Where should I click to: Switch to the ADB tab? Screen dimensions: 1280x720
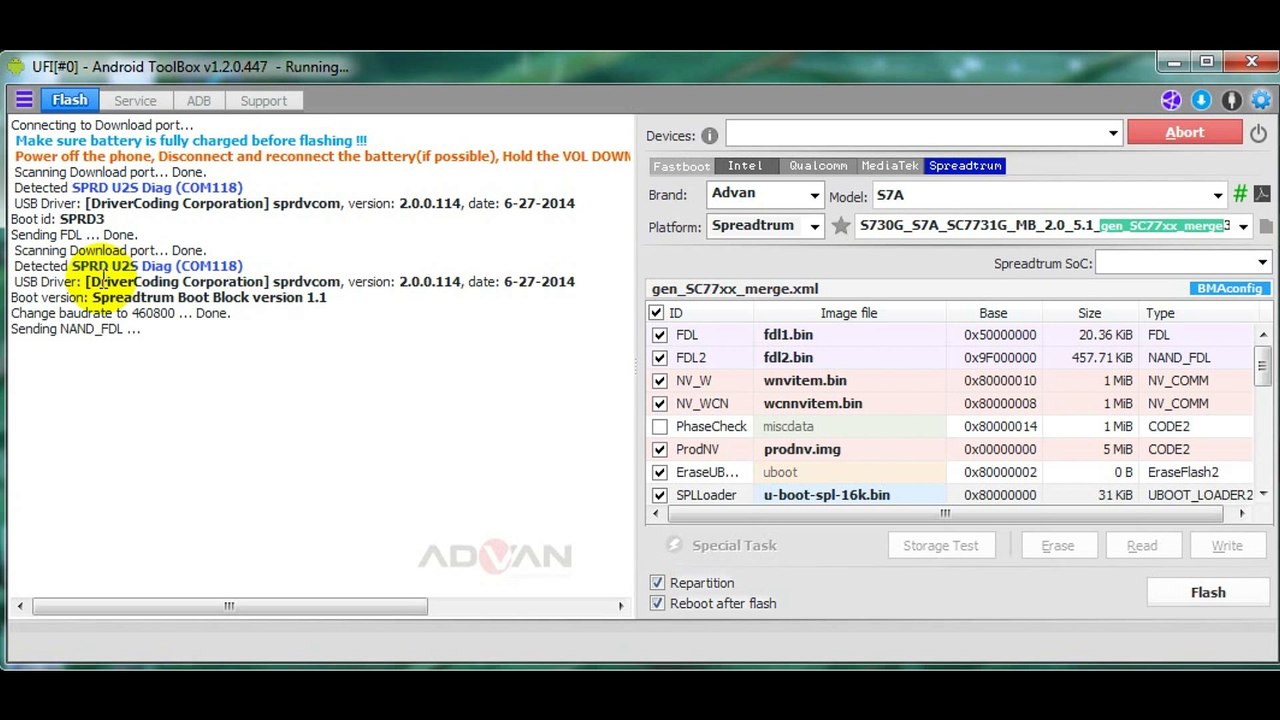[x=199, y=101]
